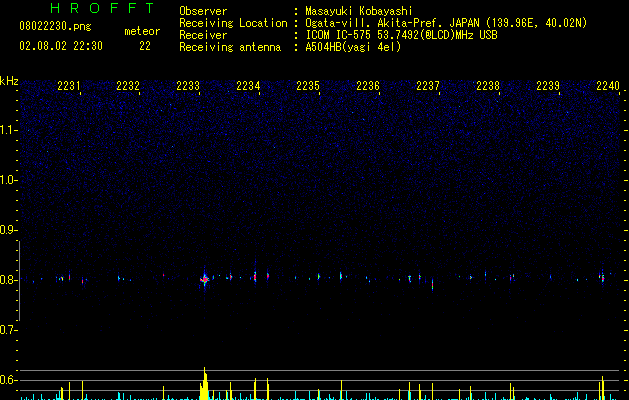Click the meteor count 22
The image size is (629, 400).
145,46
